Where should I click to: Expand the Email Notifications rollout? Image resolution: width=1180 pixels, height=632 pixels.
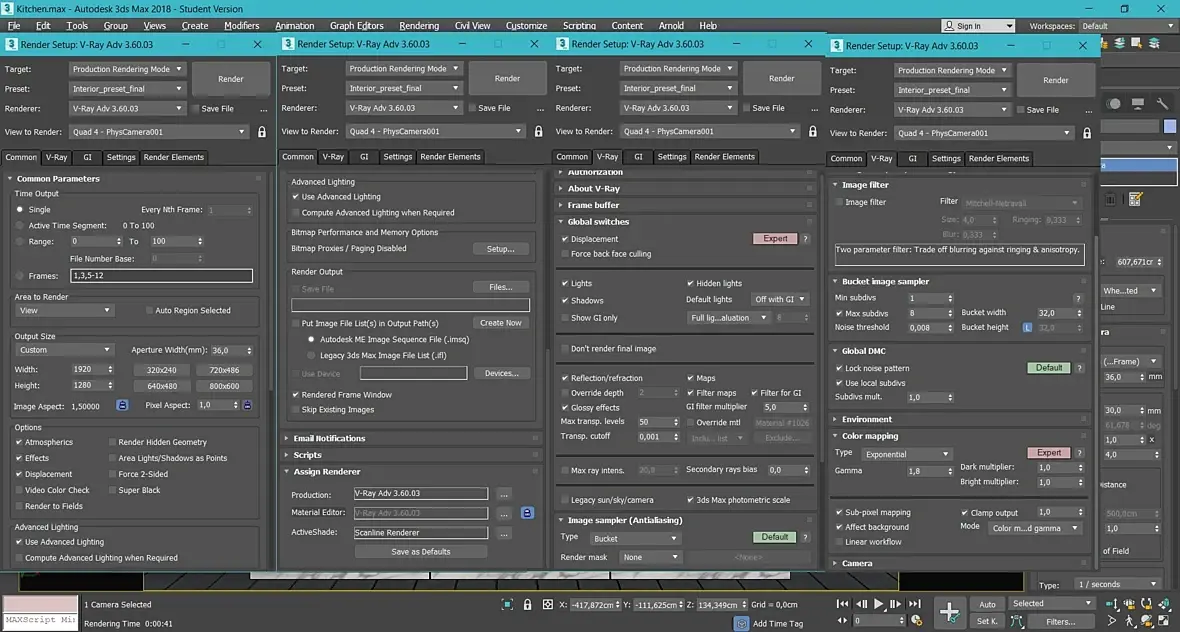tap(329, 438)
